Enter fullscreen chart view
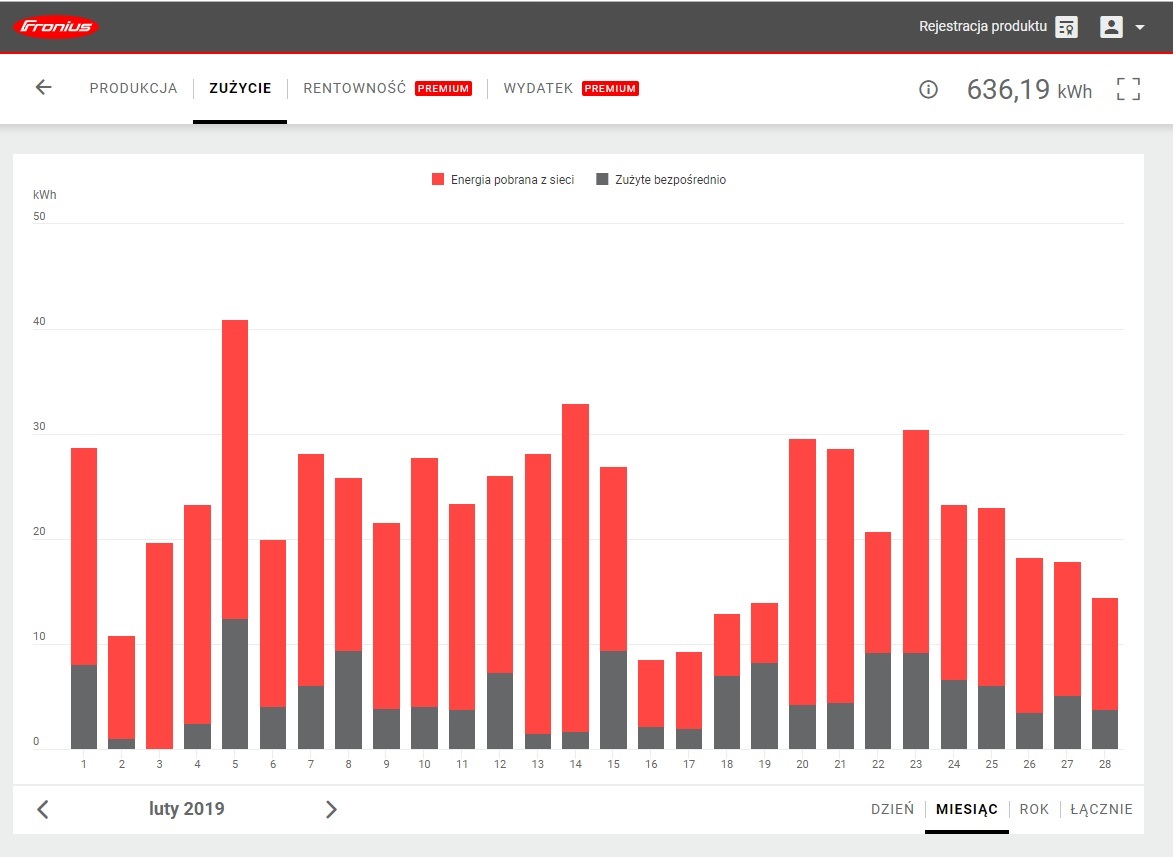This screenshot has width=1173, height=857. tap(1128, 89)
